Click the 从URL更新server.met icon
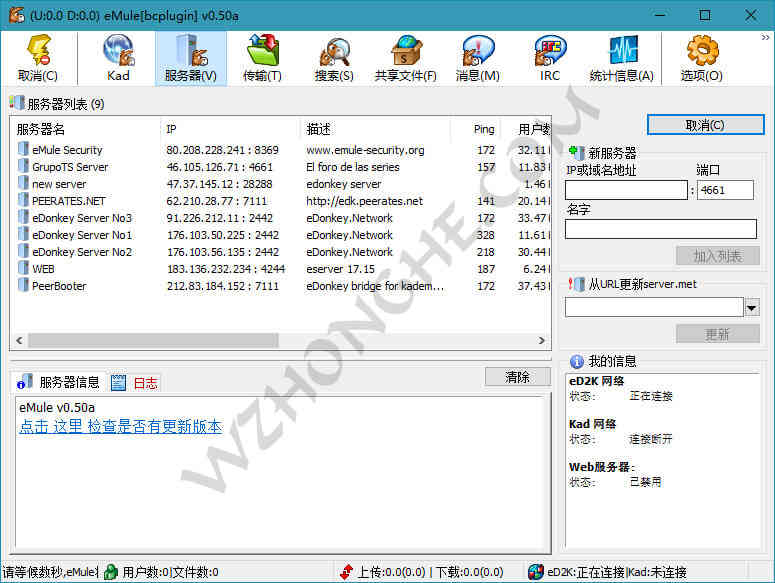Image resolution: width=775 pixels, height=583 pixels. tap(576, 284)
